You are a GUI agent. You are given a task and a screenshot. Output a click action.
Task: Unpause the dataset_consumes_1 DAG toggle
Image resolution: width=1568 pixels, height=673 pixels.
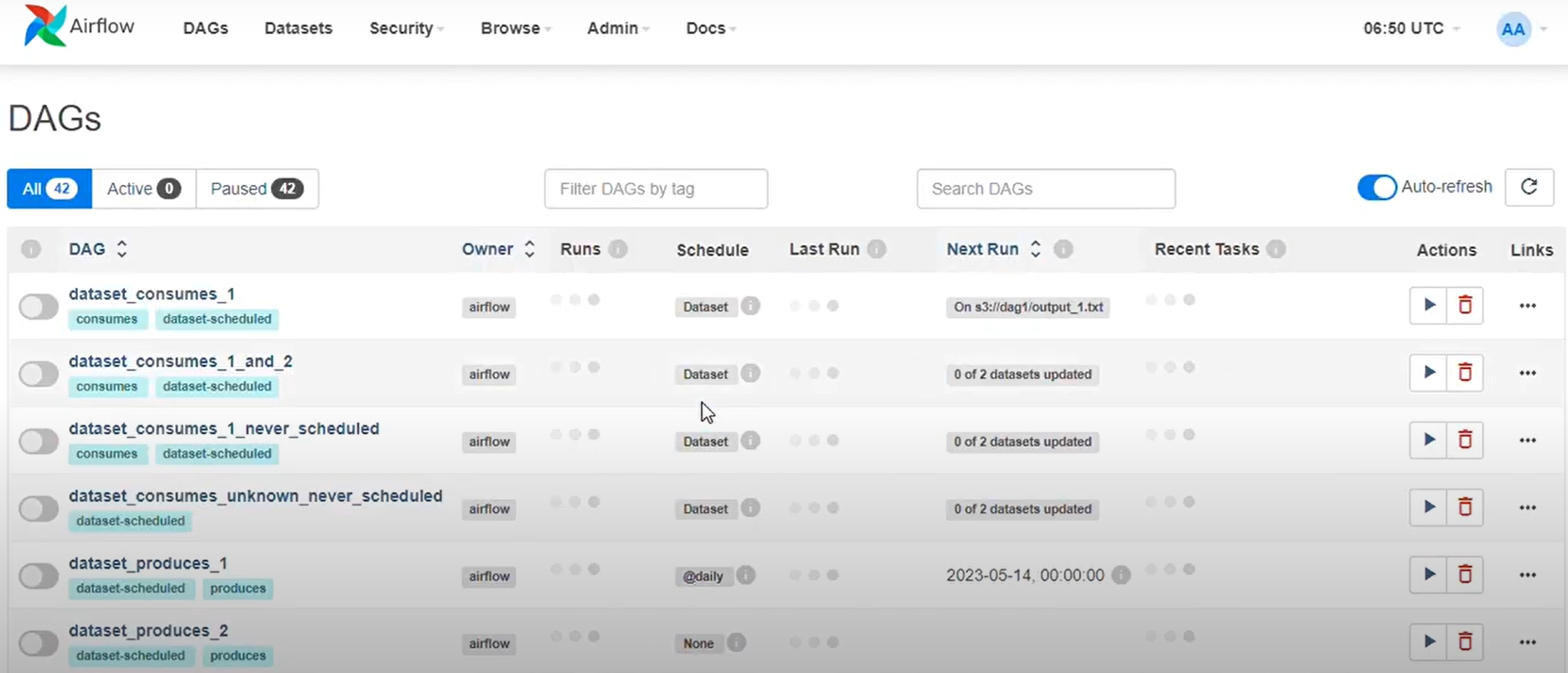click(x=39, y=307)
